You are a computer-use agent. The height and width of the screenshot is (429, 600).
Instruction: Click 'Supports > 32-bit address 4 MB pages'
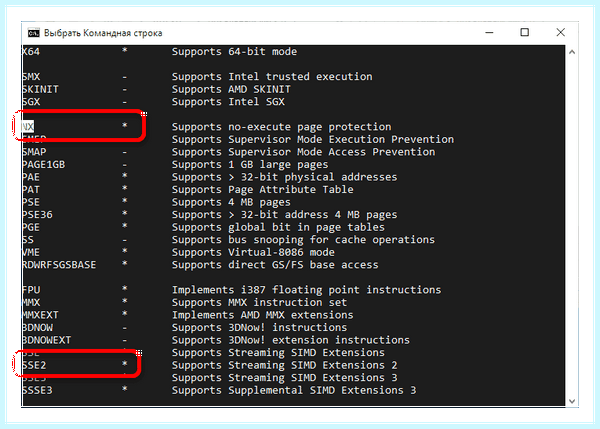284,215
